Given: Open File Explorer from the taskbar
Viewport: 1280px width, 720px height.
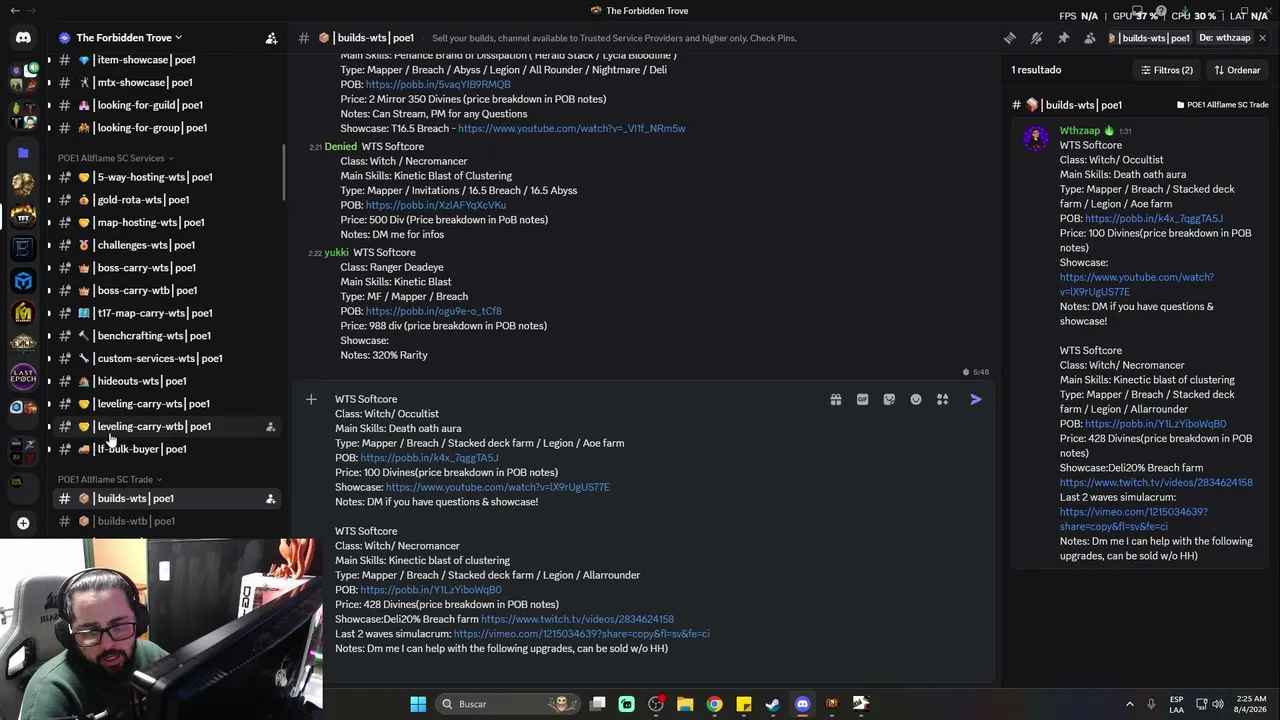Looking at the screenshot, I should click(x=685, y=704).
